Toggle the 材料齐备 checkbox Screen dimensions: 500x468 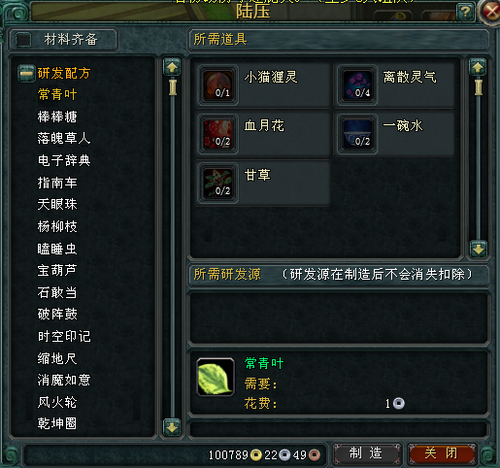point(23,39)
